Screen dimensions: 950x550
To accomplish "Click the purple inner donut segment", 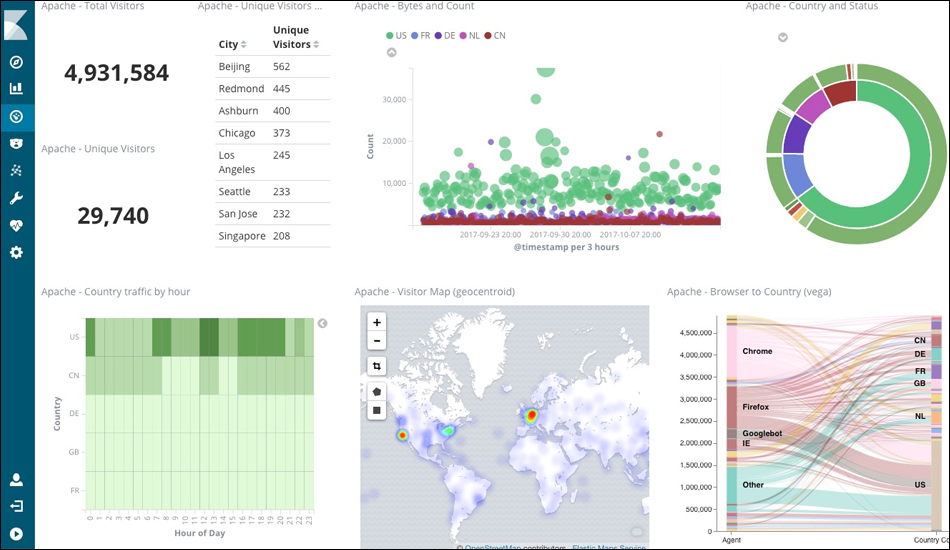I will 796,134.
